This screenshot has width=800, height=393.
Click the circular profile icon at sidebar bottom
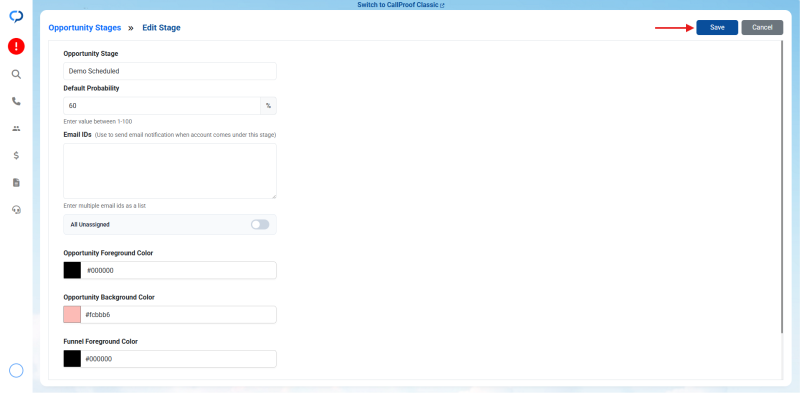tap(16, 371)
